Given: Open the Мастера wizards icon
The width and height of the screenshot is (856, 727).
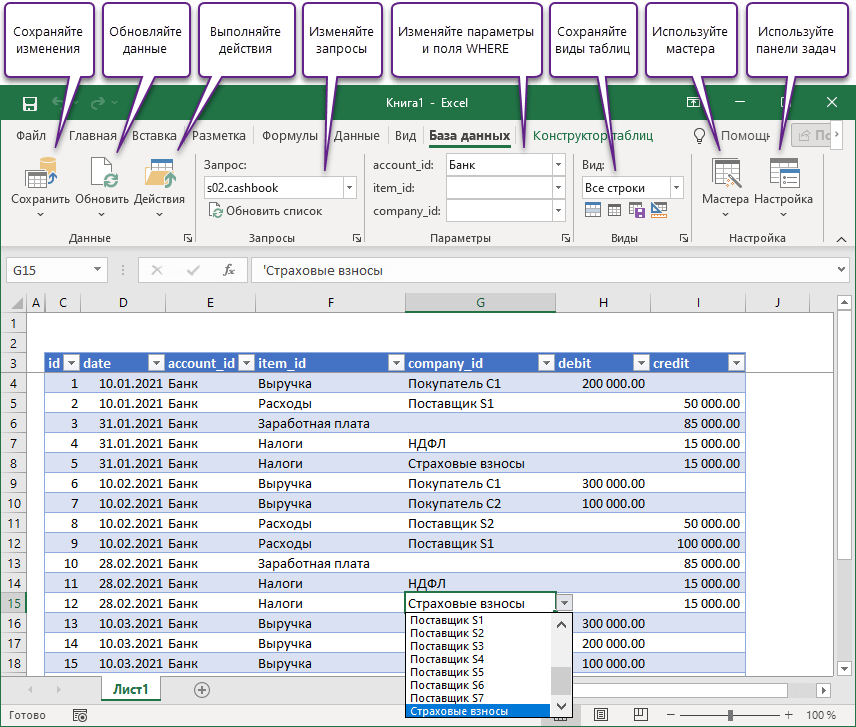Looking at the screenshot, I should point(725,177).
